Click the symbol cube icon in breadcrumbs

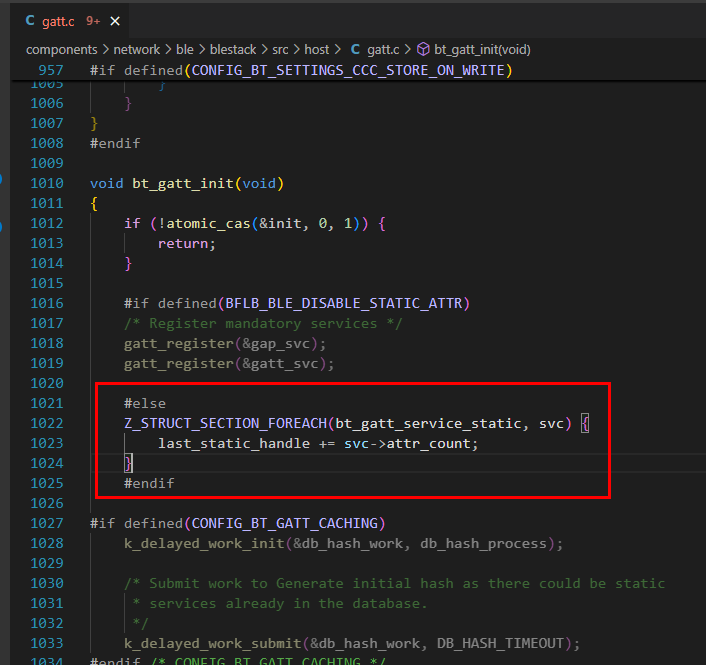[x=423, y=49]
